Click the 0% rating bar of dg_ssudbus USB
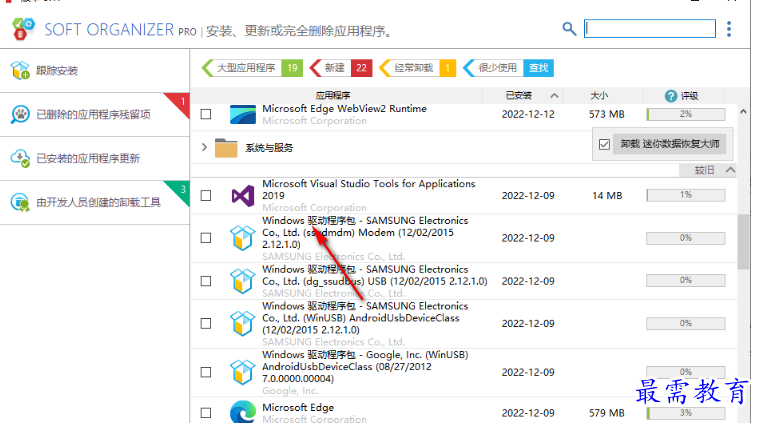 (x=686, y=281)
